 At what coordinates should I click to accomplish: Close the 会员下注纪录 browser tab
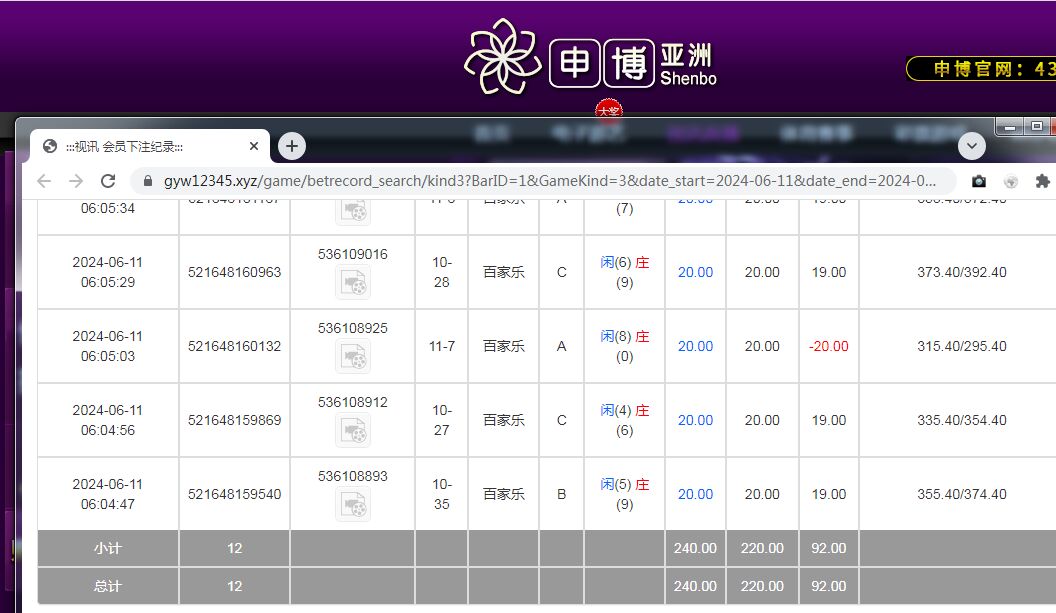[254, 146]
